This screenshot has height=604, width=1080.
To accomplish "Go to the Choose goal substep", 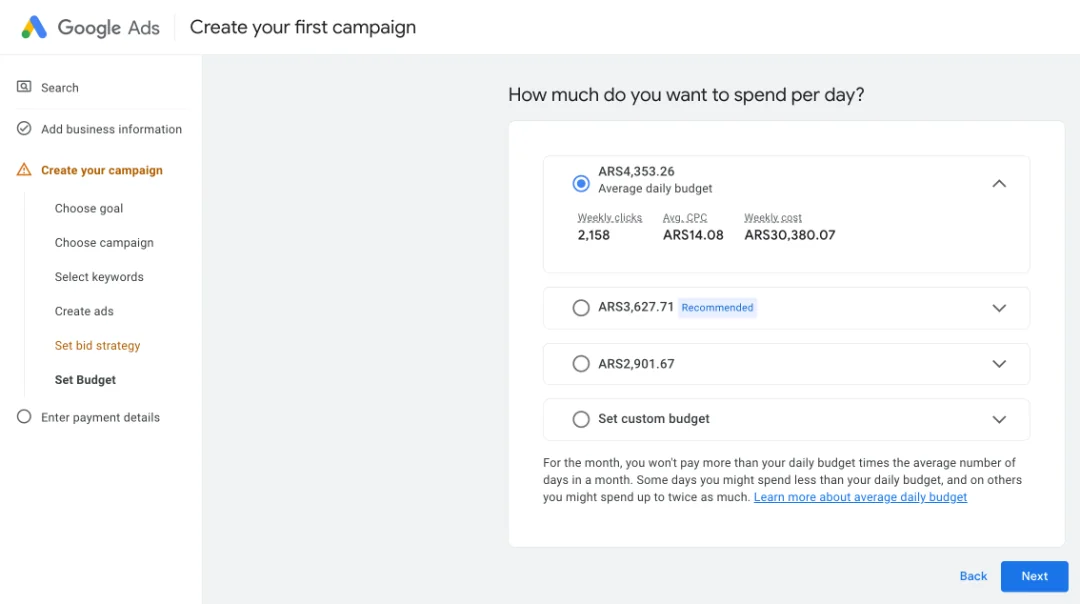I will tap(89, 208).
